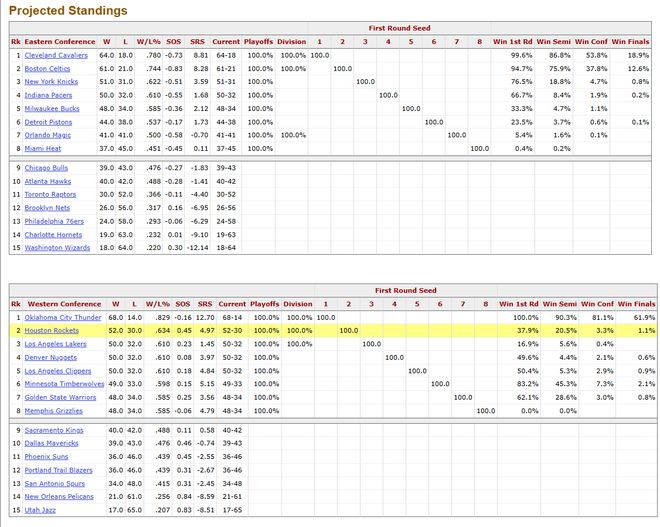The height and width of the screenshot is (527, 660).
Task: Open the Milwaukee Bucks team page
Action: coord(51,107)
